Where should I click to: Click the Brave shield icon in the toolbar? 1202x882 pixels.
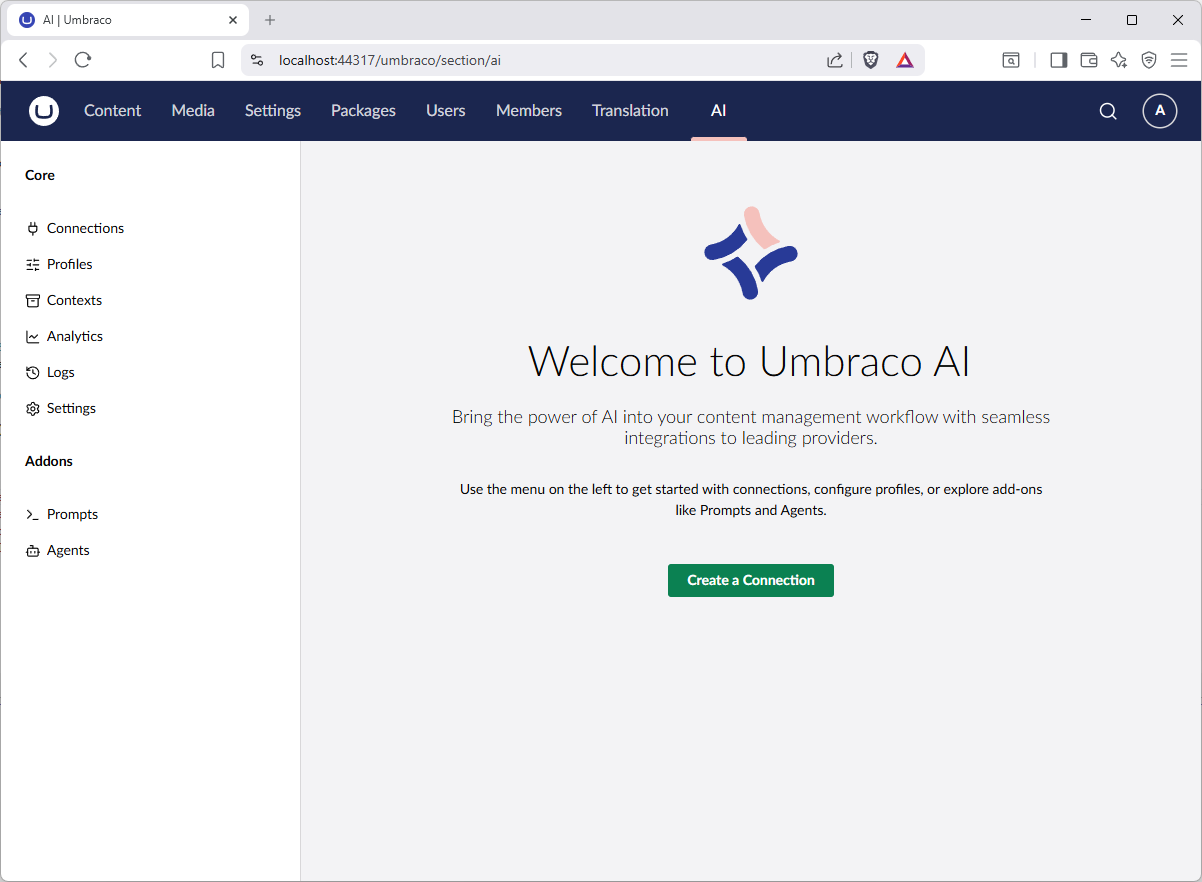pyautogui.click(x=870, y=60)
